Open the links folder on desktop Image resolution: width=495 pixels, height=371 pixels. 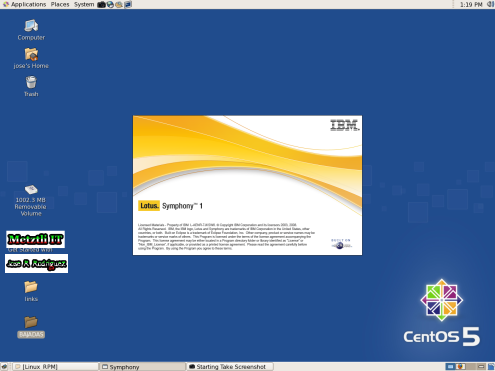point(31,291)
